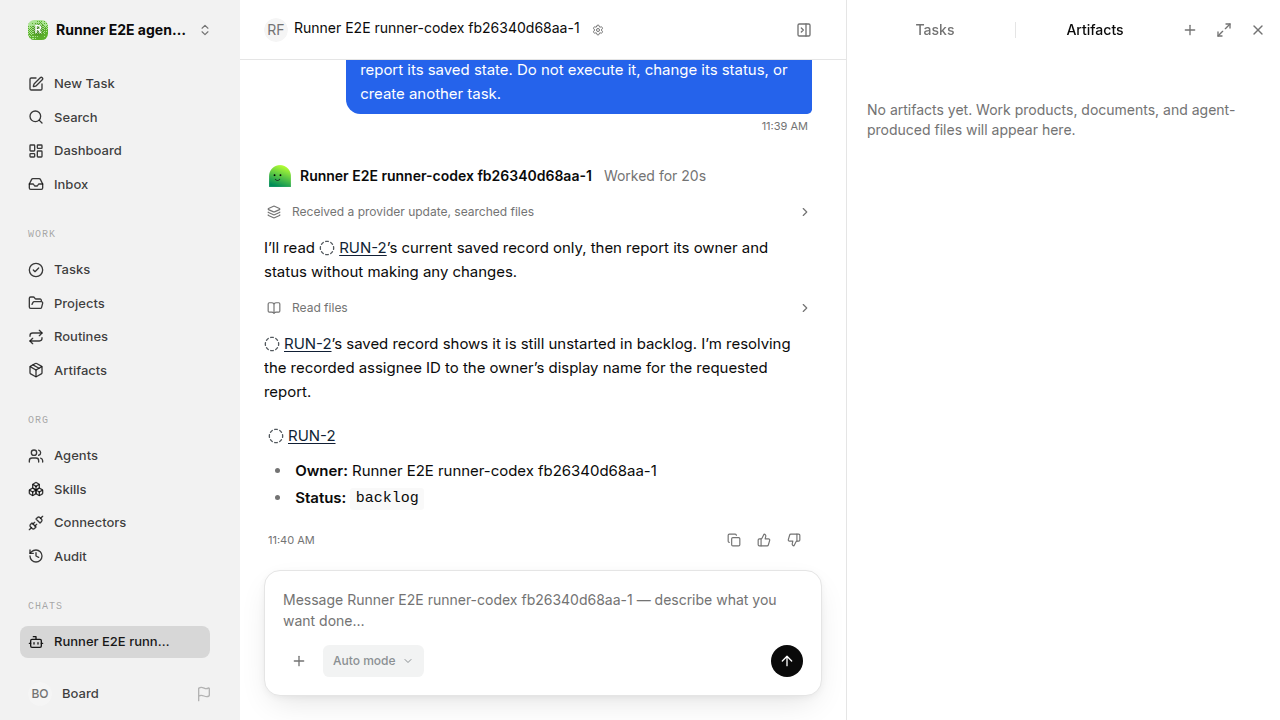Open Search from the sidebar
The height and width of the screenshot is (720, 1280).
115,117
